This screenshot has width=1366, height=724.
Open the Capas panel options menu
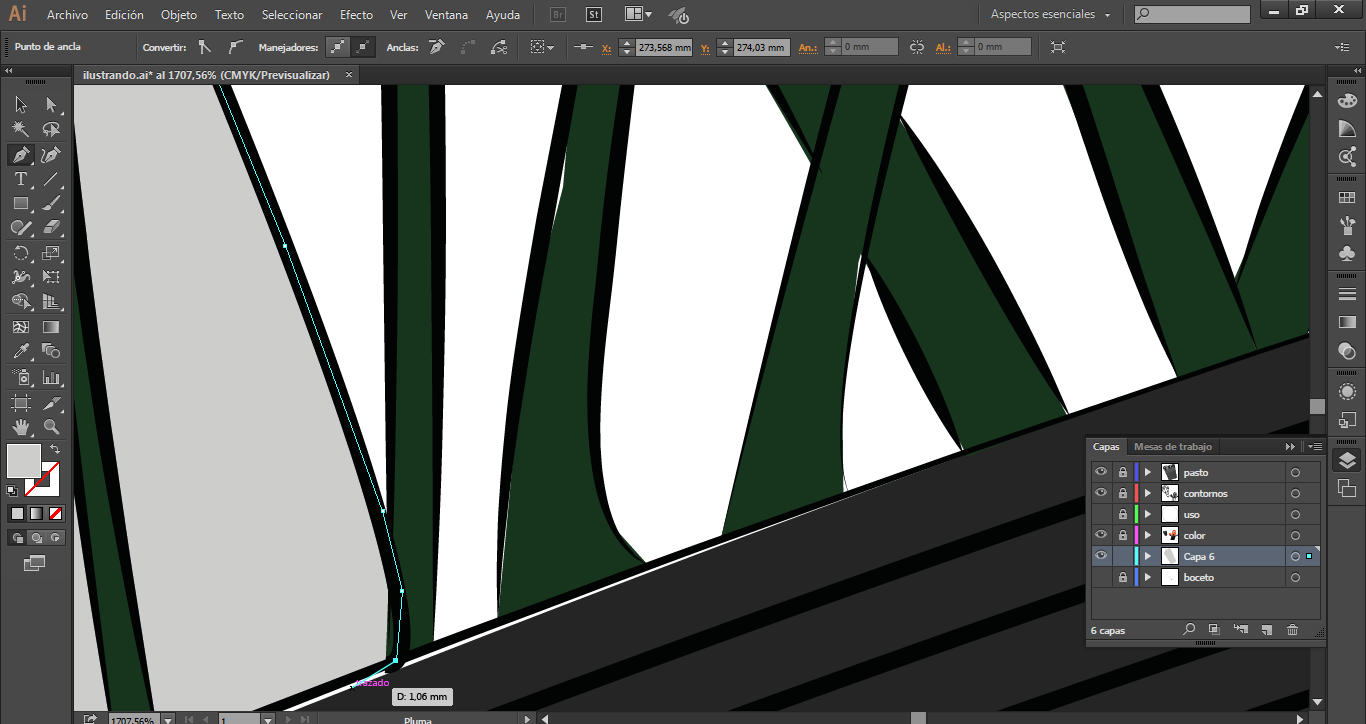click(1315, 447)
